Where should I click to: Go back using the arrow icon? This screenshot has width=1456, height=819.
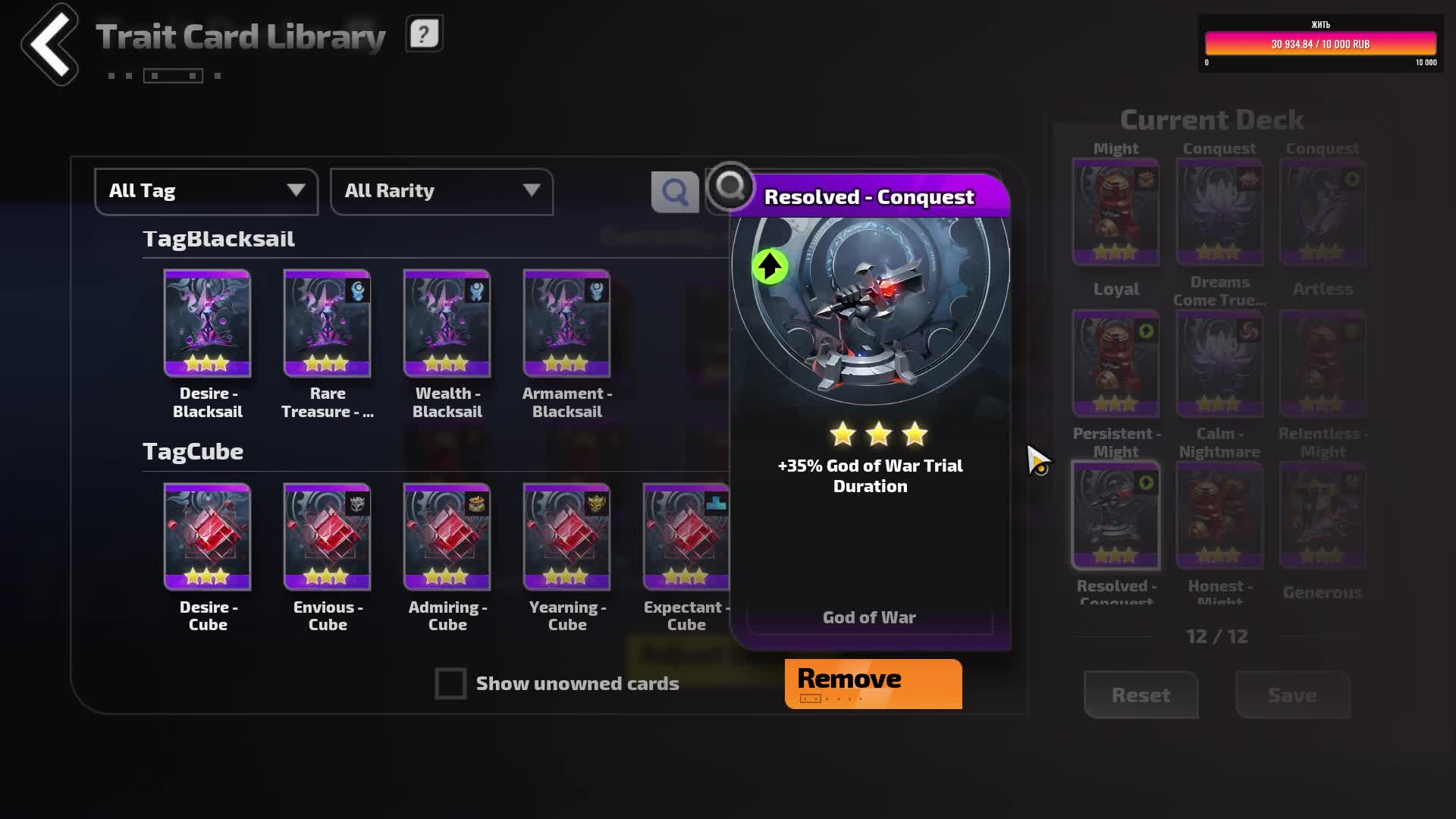point(50,44)
